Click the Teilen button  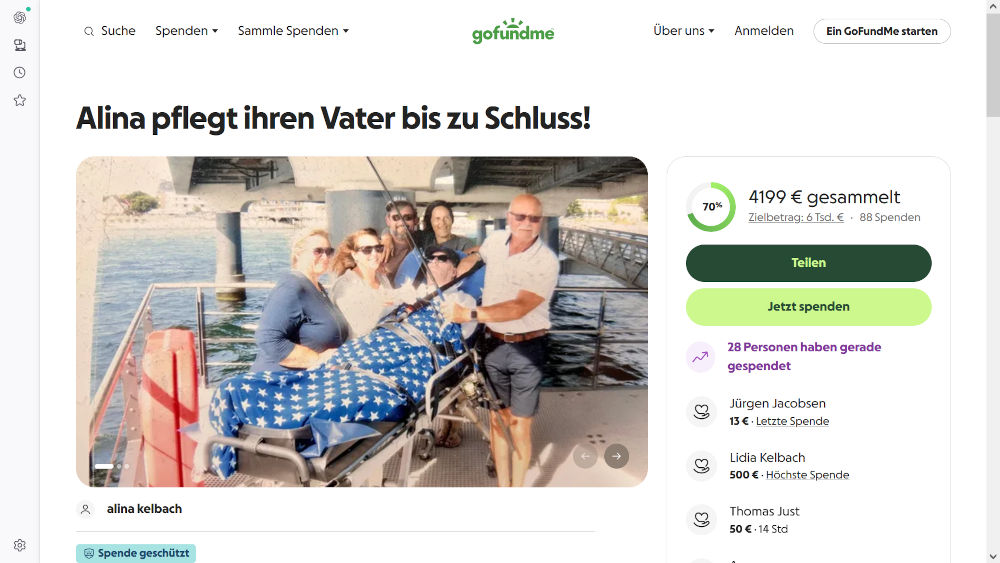pos(809,263)
